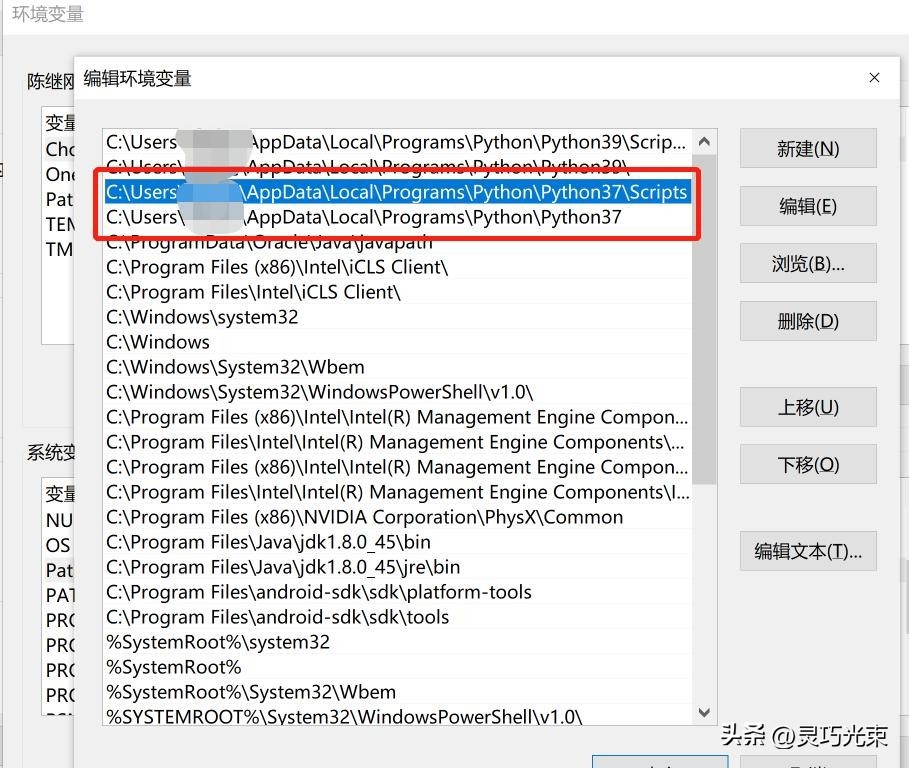Screen dimensions: 909x768
Task: Close the 编辑环境变量 dialog
Action: [x=874, y=77]
